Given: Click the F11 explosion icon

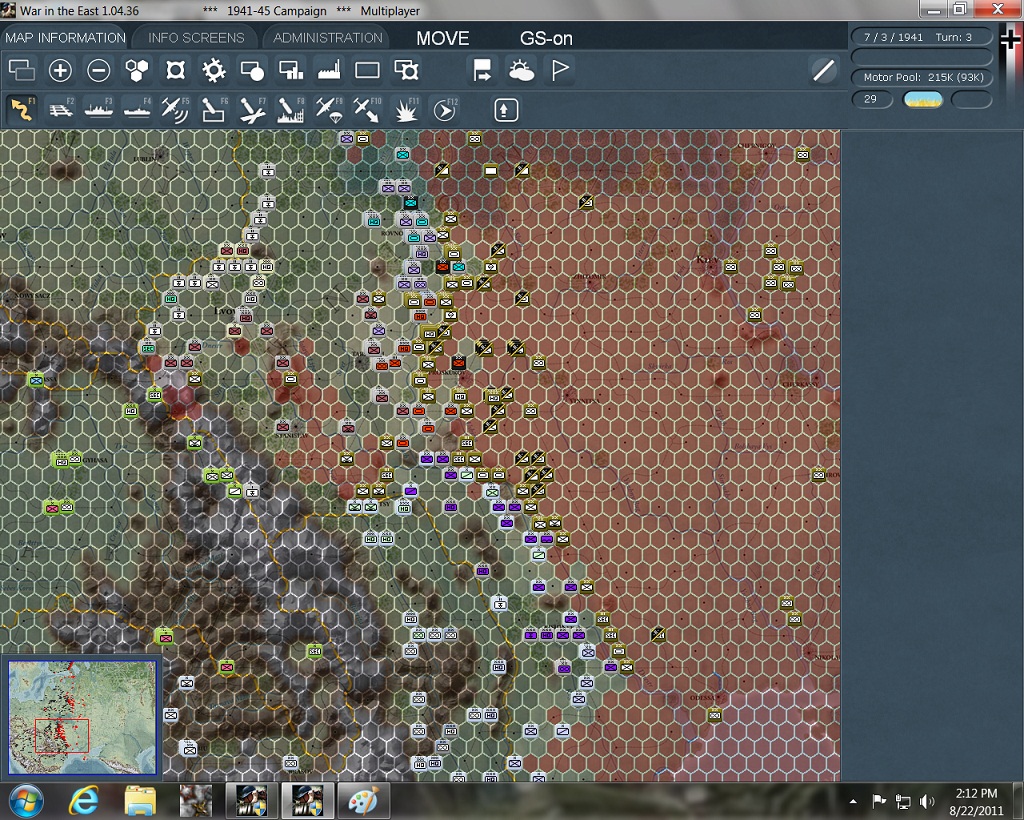Looking at the screenshot, I should [x=406, y=110].
